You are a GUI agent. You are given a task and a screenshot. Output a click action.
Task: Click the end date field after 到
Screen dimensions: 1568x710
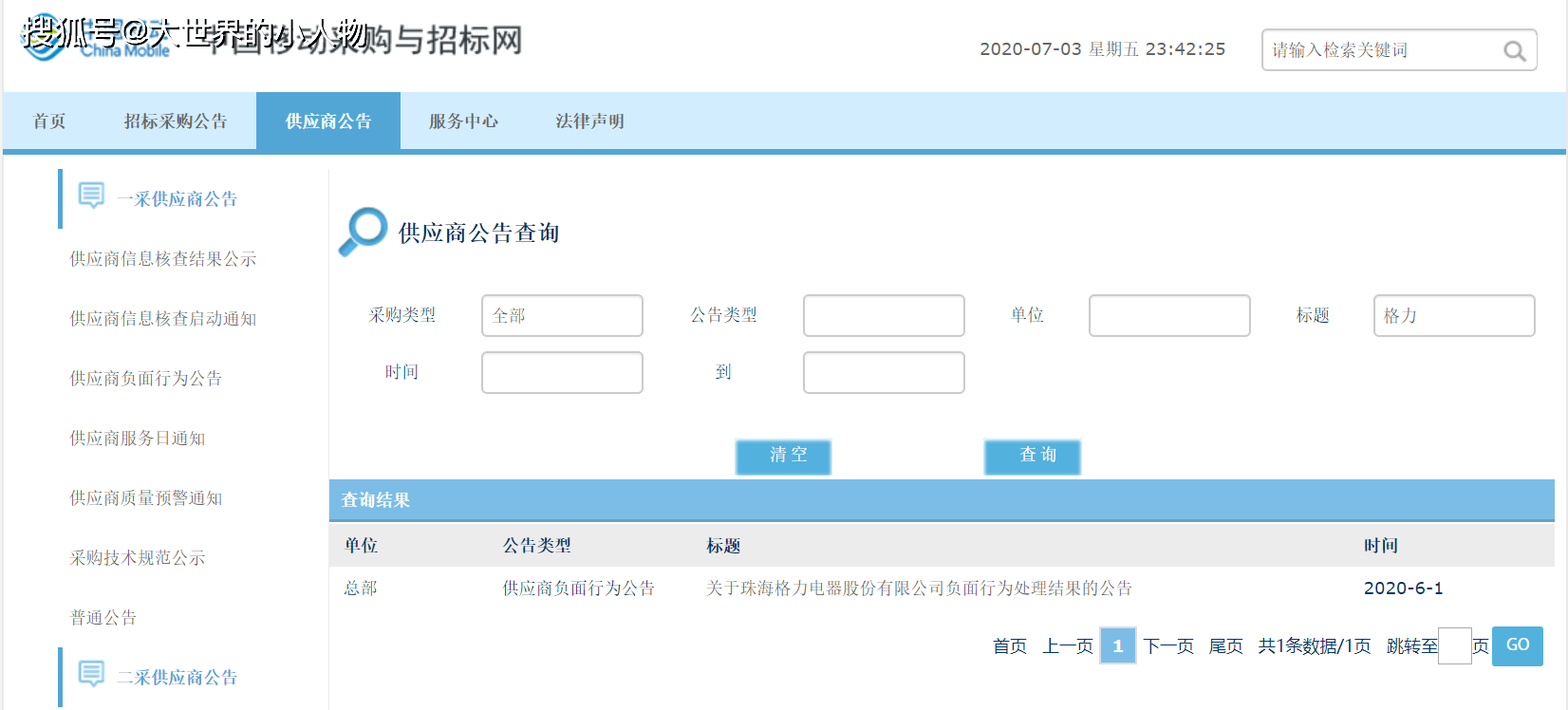pos(884,372)
